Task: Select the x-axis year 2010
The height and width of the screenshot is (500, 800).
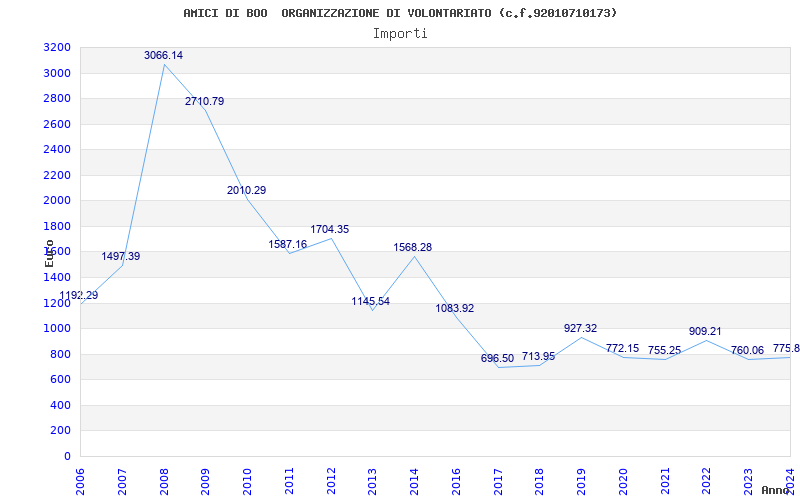Action: [247, 482]
